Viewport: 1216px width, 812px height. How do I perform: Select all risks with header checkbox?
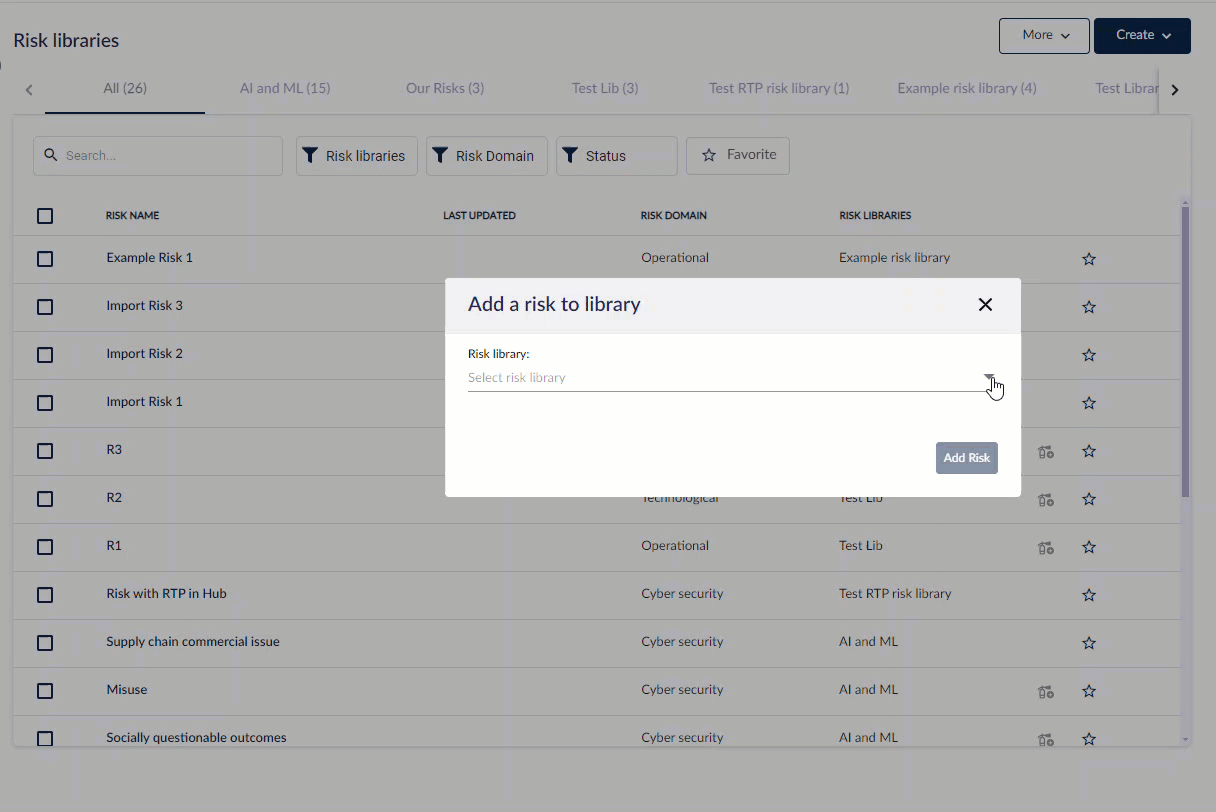point(45,216)
